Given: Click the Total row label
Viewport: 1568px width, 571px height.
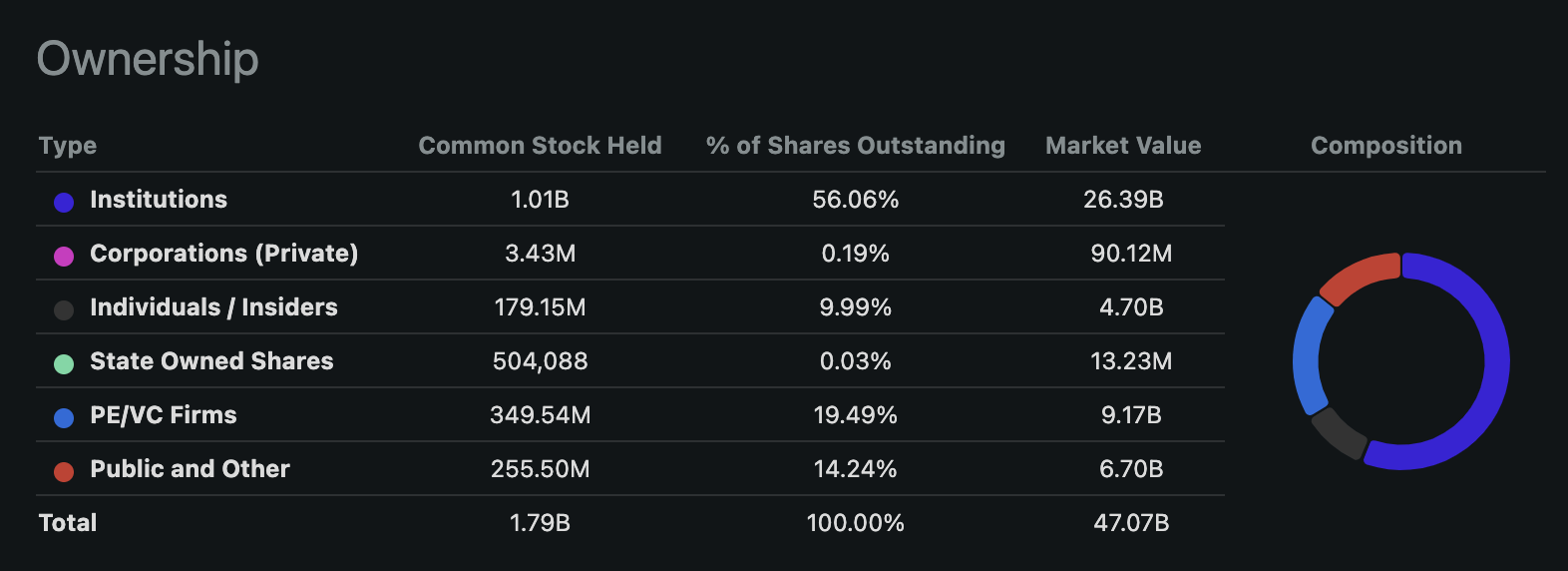Looking at the screenshot, I should (x=68, y=523).
